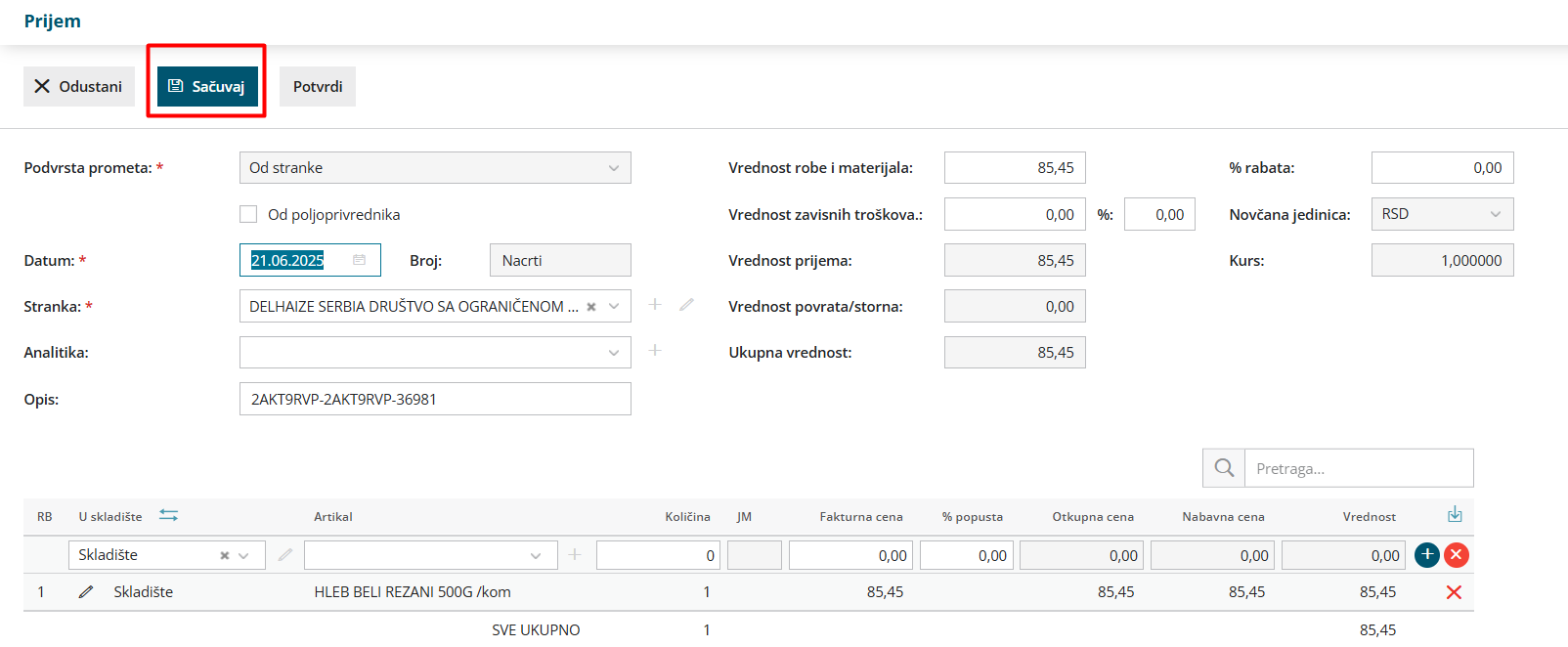Click the swap arrows icon beside U skladište
Screen dimensions: 1568x647
[169, 515]
